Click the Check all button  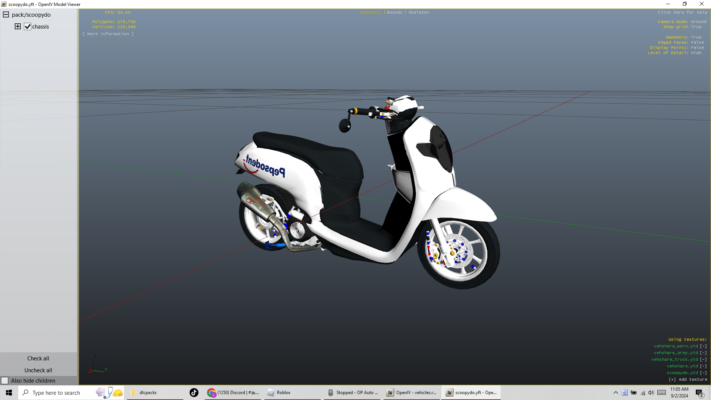point(38,358)
